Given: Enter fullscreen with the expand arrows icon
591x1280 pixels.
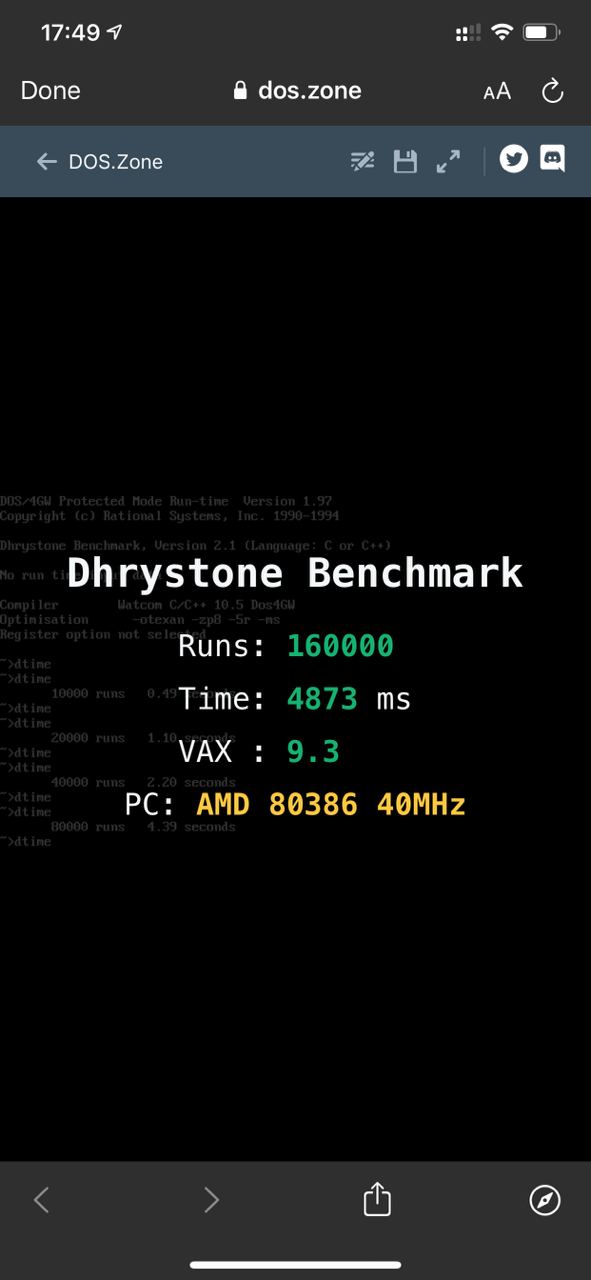Looking at the screenshot, I should pos(448,161).
